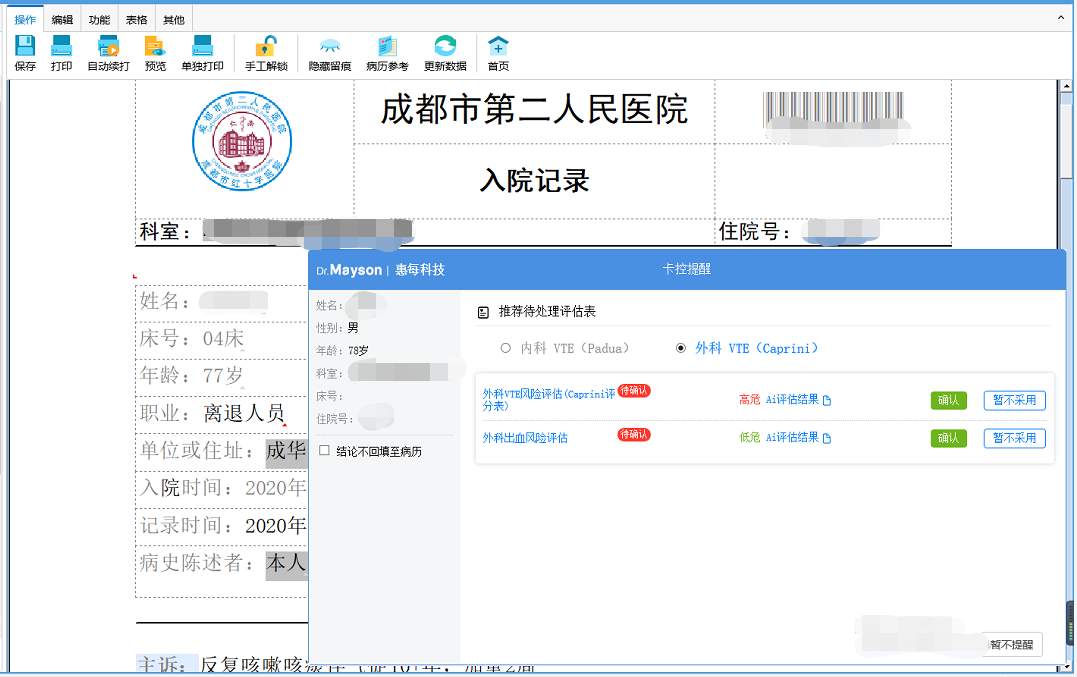Click the 手工解锁 unlock icon
Viewport: 1077px width, 677px height.
[x=267, y=46]
